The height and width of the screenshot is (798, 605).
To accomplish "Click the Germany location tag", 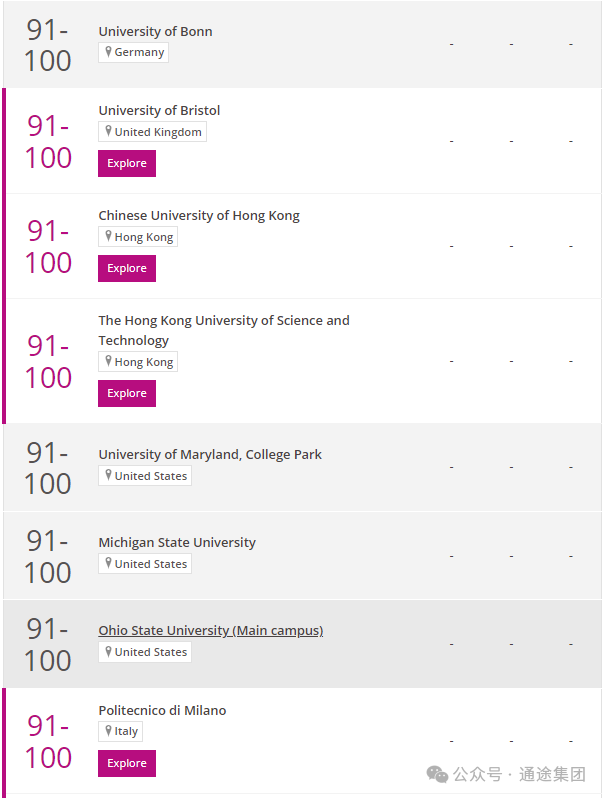I will tap(133, 52).
